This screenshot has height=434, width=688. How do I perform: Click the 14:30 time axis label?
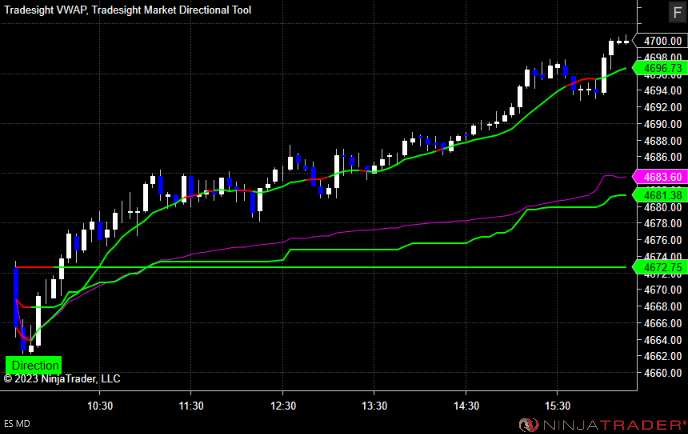click(466, 406)
